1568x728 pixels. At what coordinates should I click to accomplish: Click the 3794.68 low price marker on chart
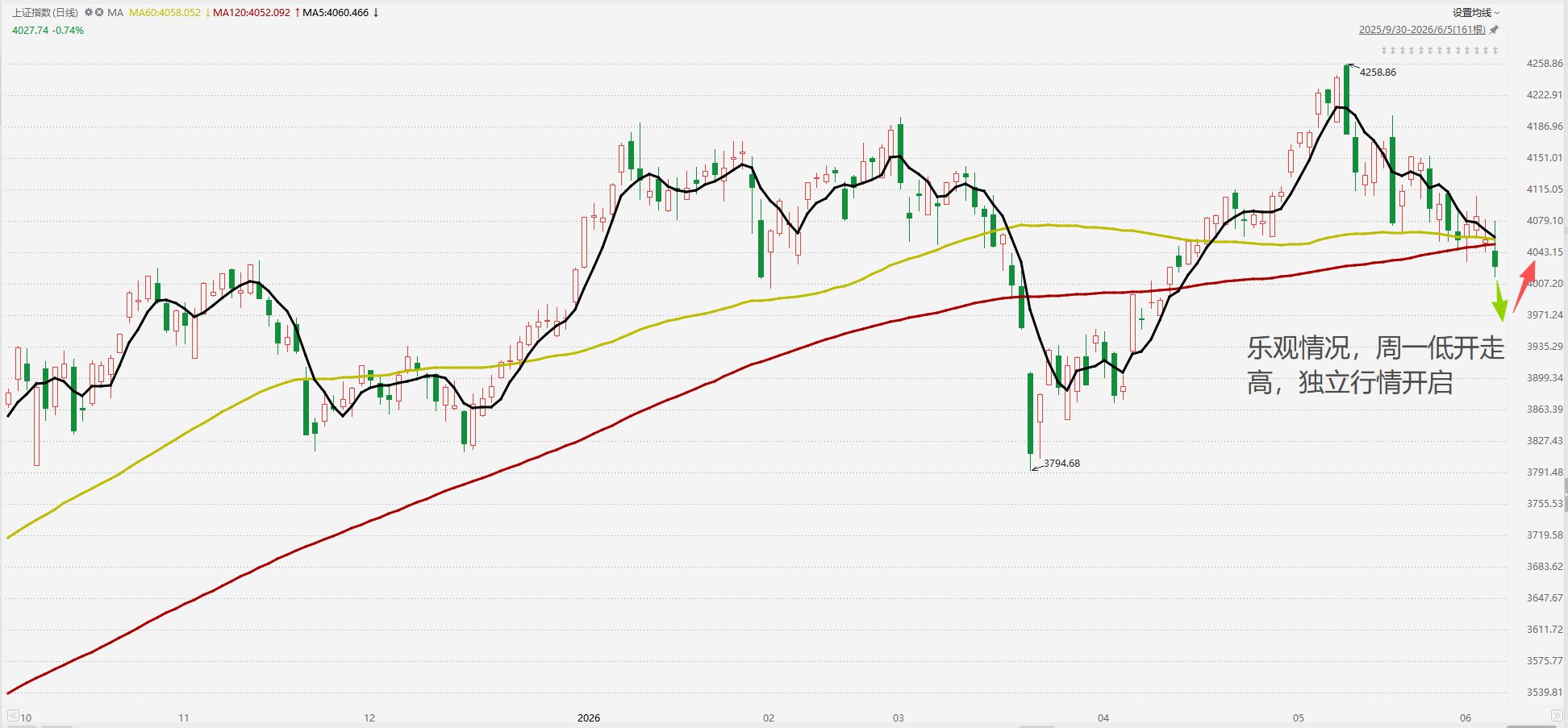pos(1061,464)
